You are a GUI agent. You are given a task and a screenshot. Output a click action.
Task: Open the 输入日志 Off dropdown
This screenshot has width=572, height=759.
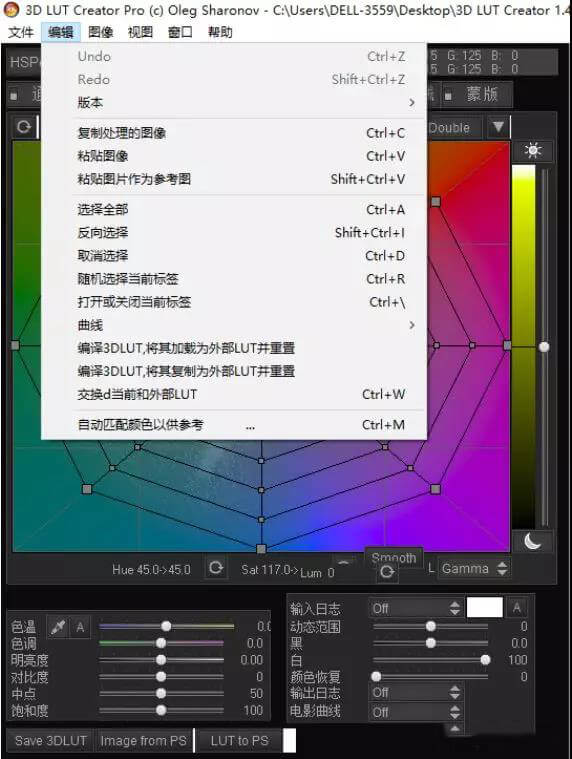click(416, 608)
